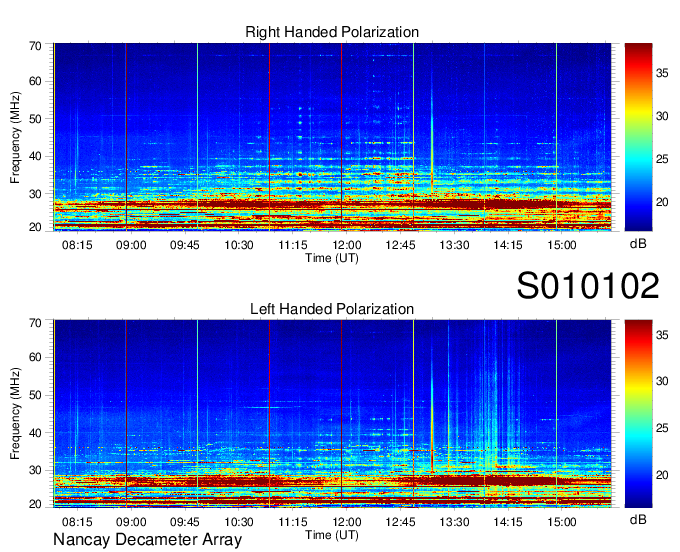Screen dimensions: 680x552
Task: Click the '35' value beside the upper colorbar
Action: (662, 73)
